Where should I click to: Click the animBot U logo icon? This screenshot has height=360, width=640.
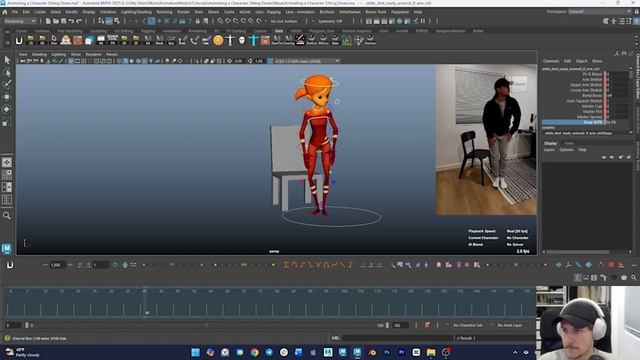(x=10, y=265)
